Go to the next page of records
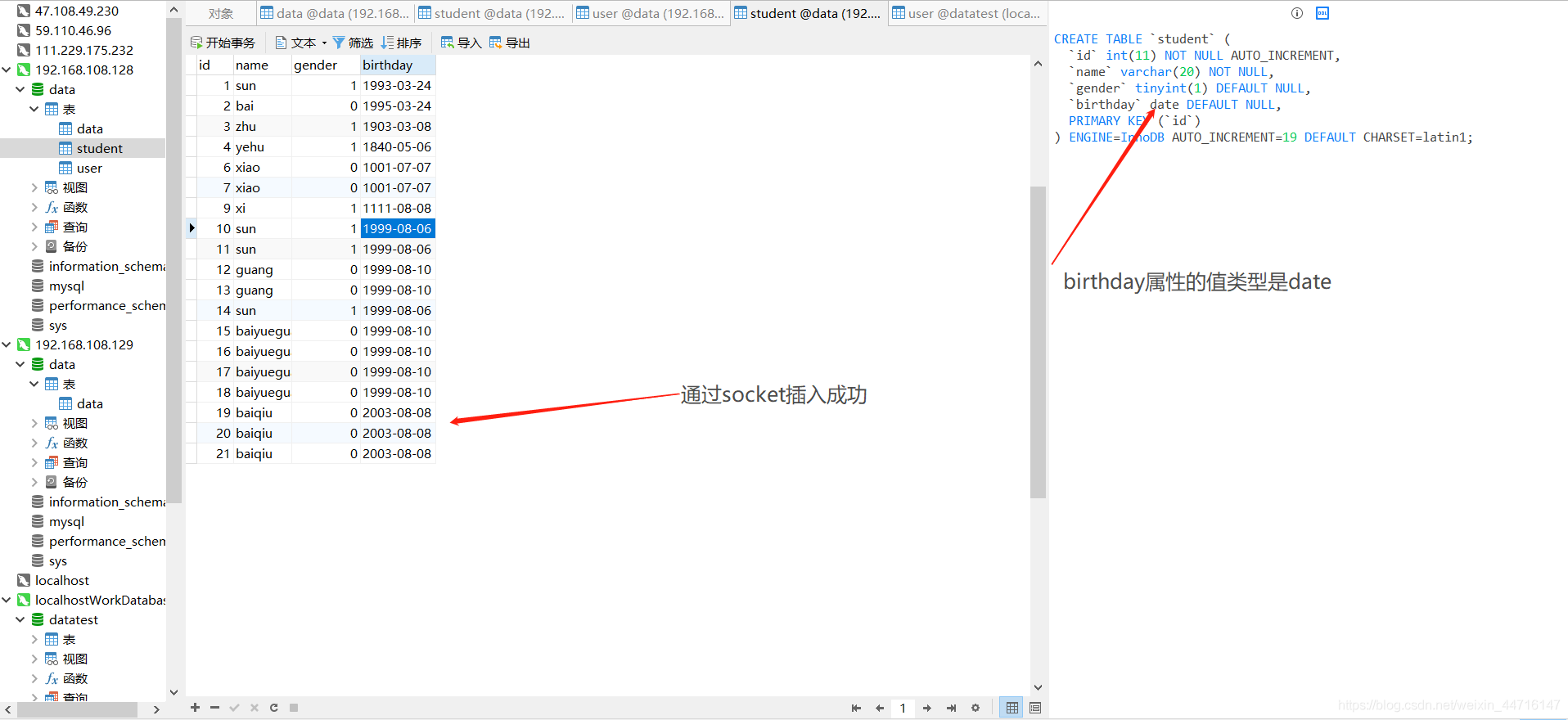Image resolution: width=1568 pixels, height=720 pixels. (x=927, y=708)
